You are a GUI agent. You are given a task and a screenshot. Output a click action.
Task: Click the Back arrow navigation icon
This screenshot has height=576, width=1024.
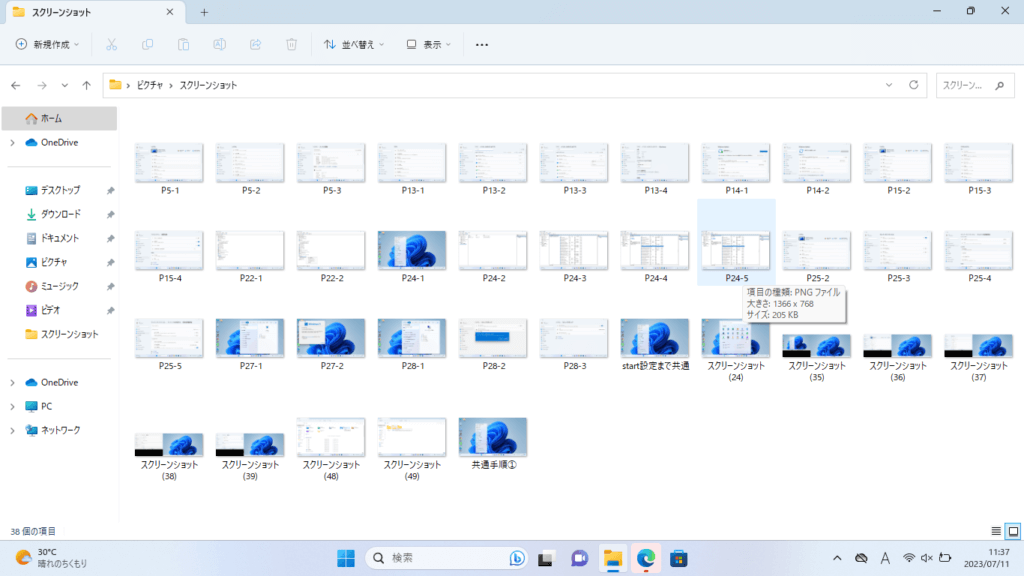pos(16,85)
